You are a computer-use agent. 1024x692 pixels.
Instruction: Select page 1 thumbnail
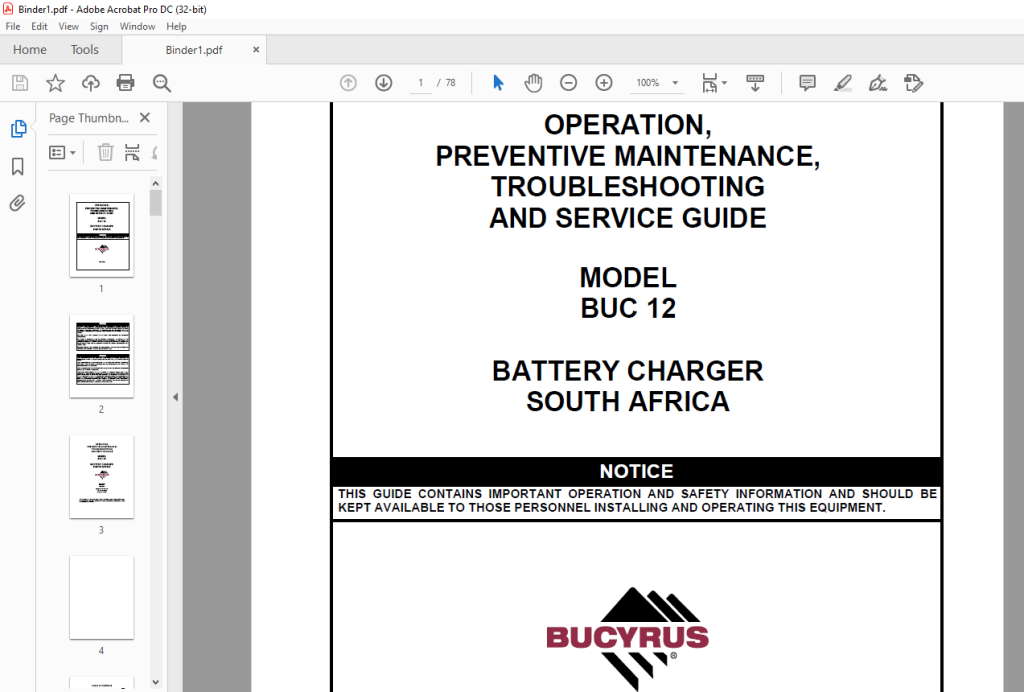click(x=102, y=236)
